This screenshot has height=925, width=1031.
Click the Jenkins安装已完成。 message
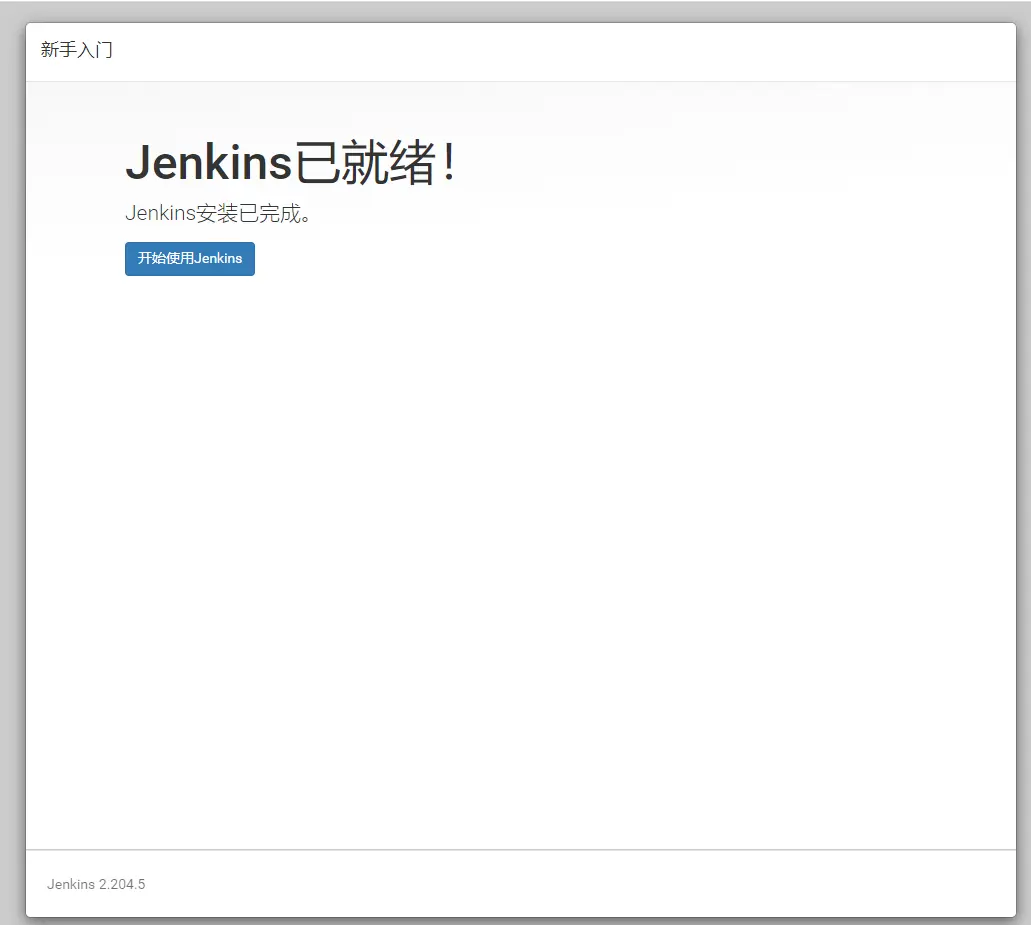coord(218,213)
